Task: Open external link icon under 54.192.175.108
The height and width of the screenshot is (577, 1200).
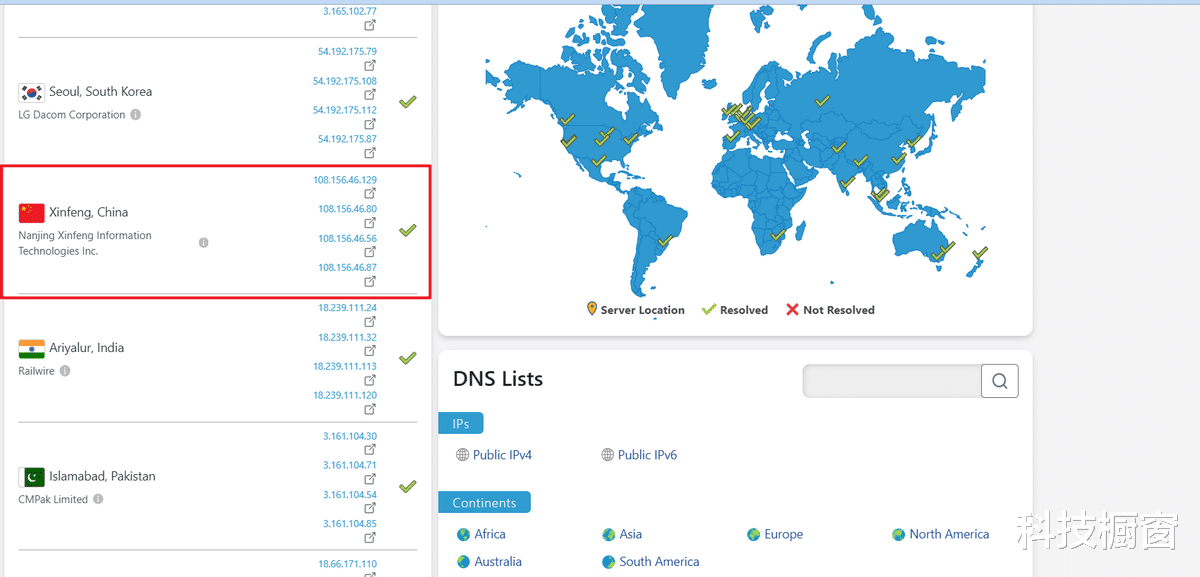Action: tap(370, 95)
